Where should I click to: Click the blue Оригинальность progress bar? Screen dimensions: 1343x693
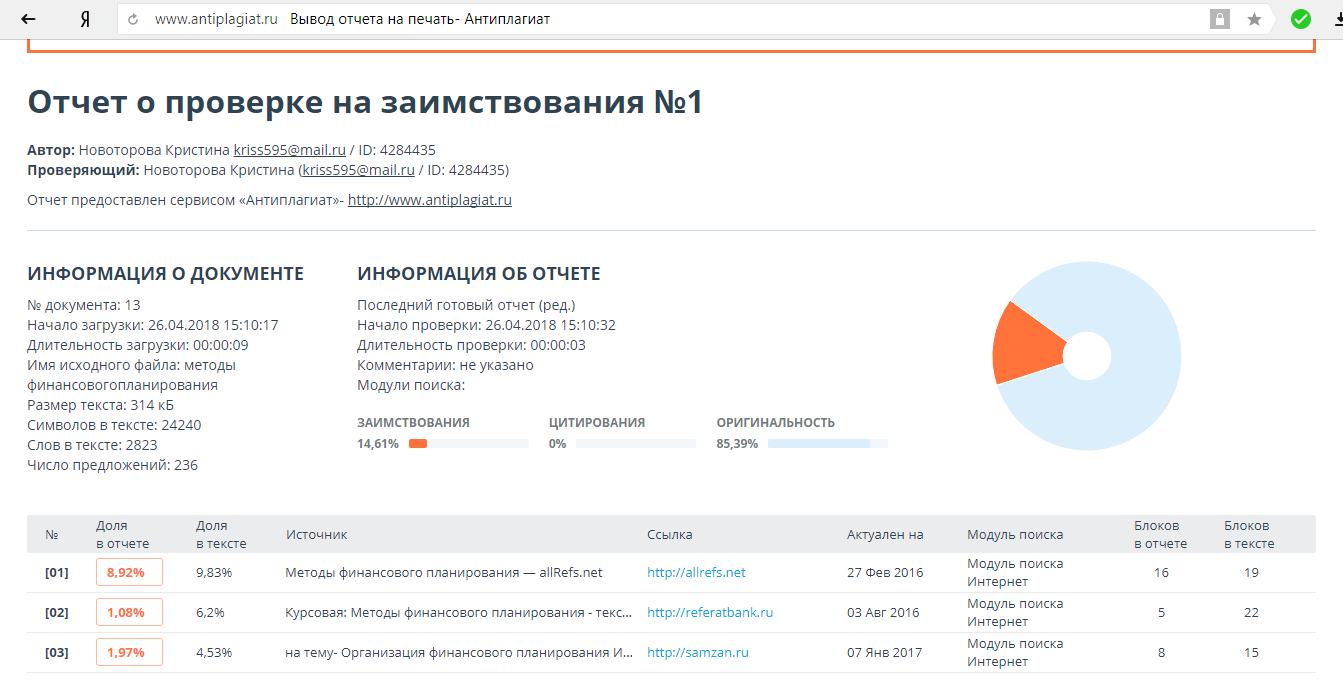pos(818,443)
